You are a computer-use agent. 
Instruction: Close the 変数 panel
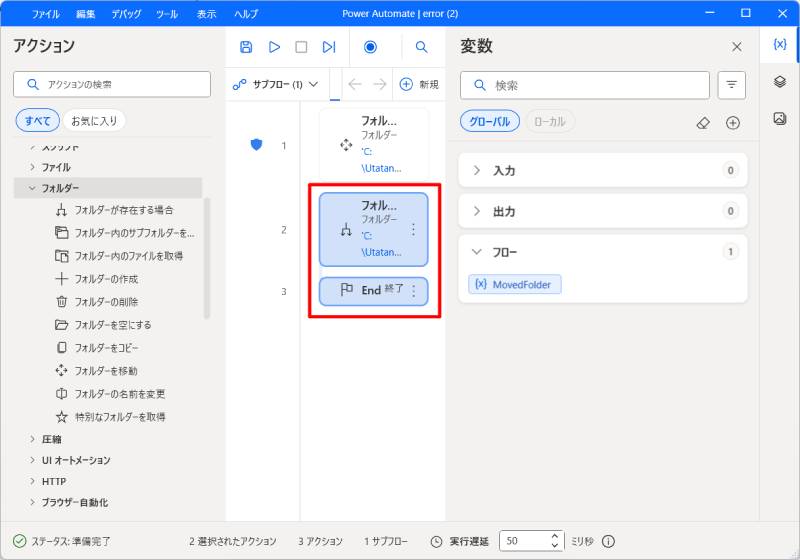click(x=737, y=47)
